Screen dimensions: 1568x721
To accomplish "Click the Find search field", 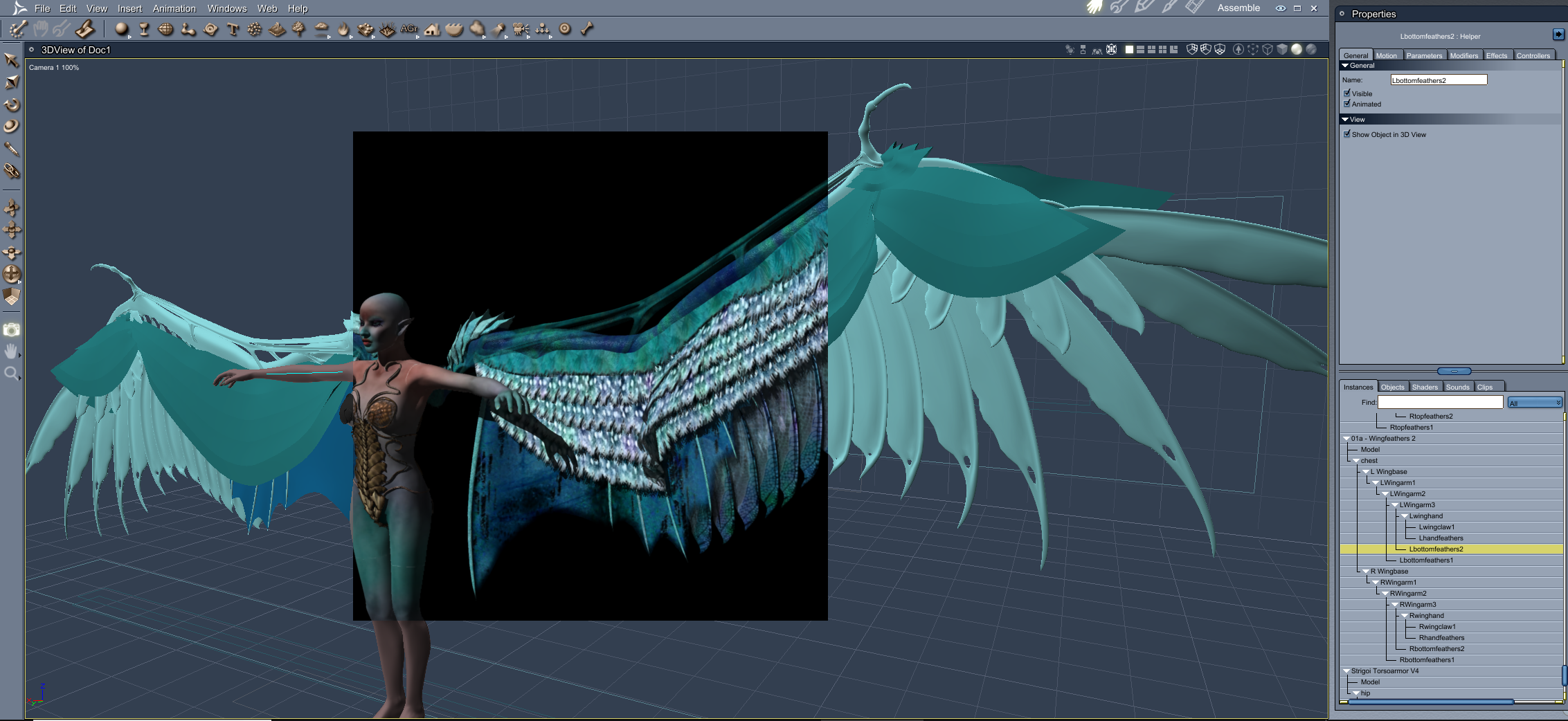I will click(x=1440, y=402).
